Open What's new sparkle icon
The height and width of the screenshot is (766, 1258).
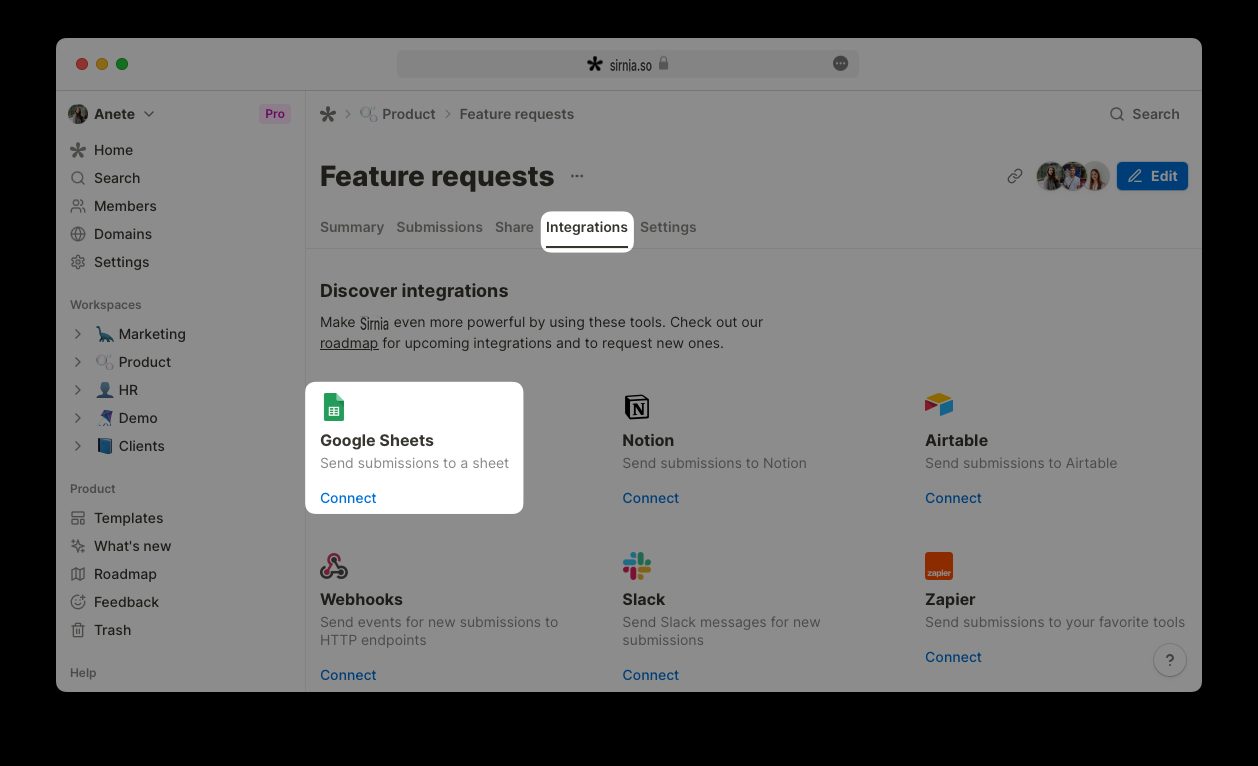pyautogui.click(x=78, y=546)
